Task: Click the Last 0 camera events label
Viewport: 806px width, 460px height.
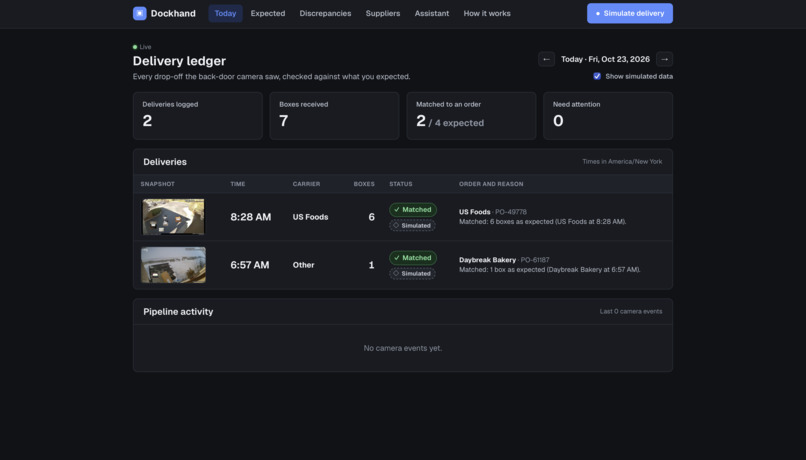Action: (x=631, y=311)
